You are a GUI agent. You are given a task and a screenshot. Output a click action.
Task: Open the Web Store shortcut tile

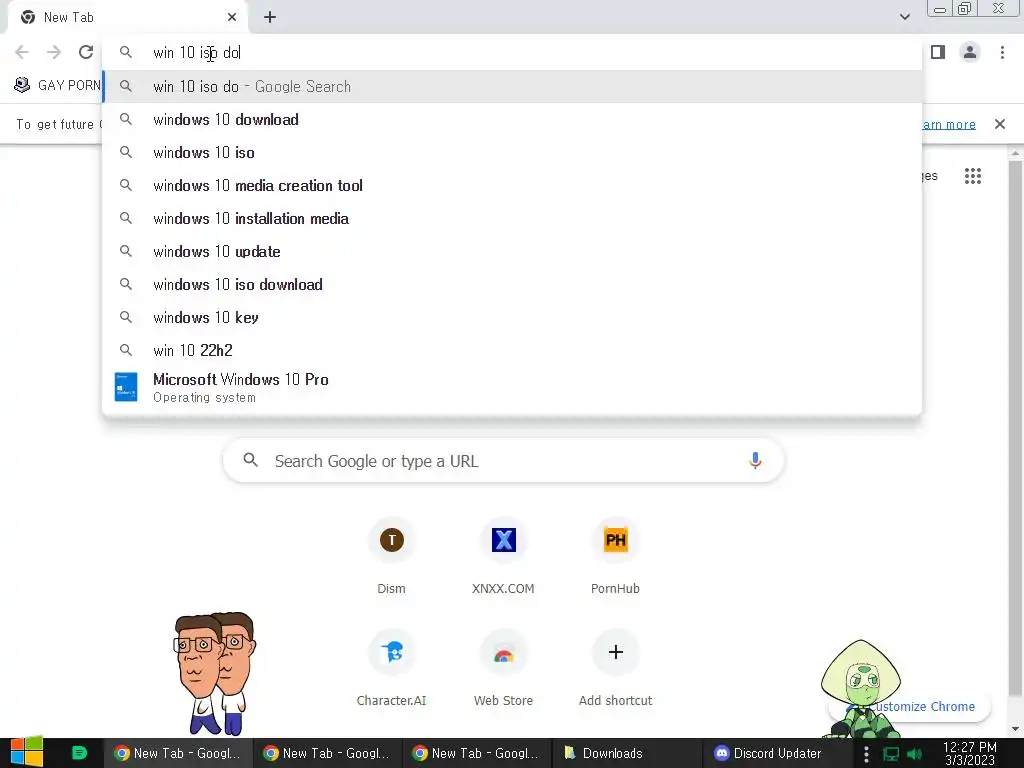pyautogui.click(x=504, y=668)
